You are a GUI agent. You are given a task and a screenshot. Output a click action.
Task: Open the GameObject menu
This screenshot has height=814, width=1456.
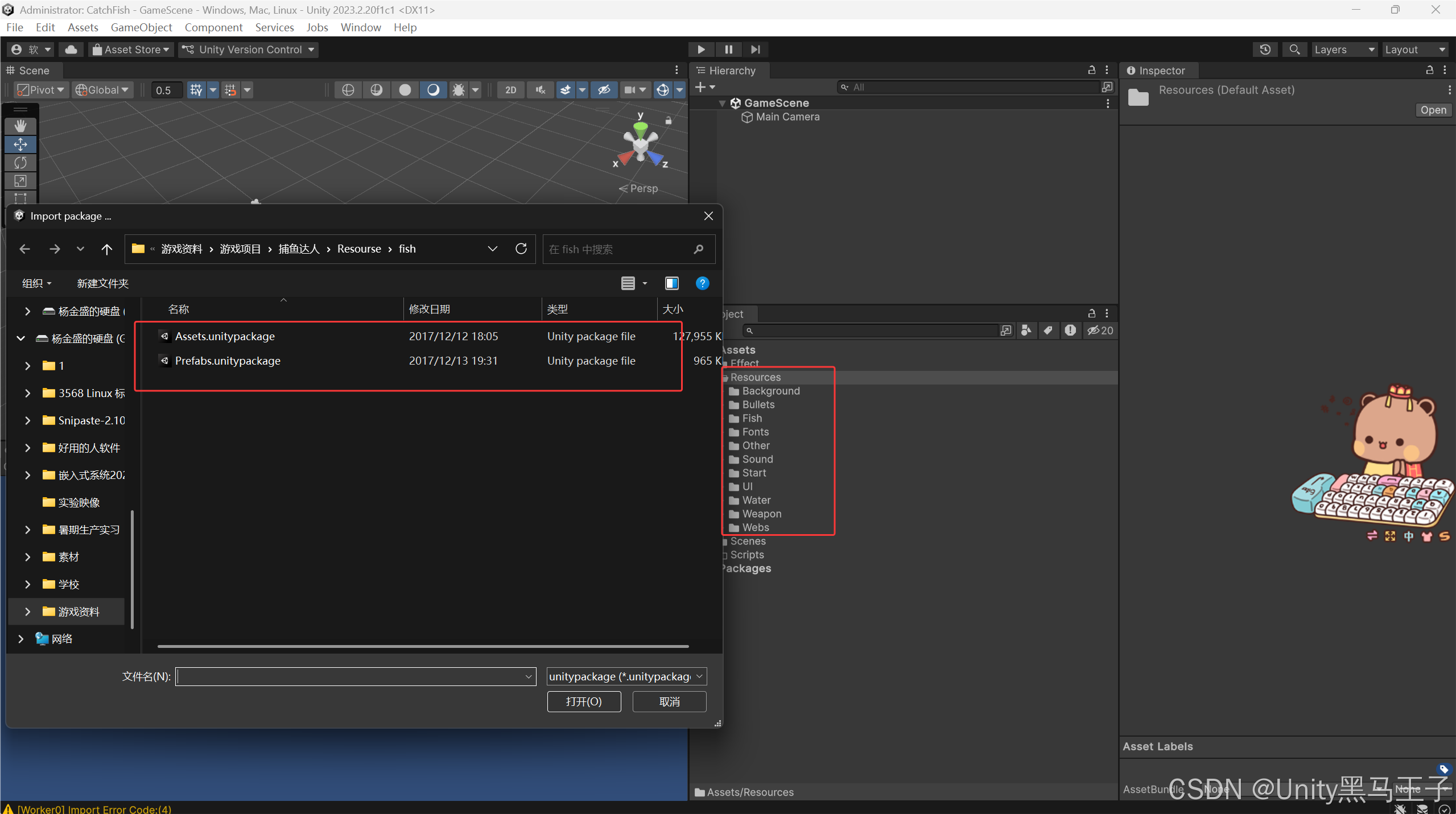141,27
